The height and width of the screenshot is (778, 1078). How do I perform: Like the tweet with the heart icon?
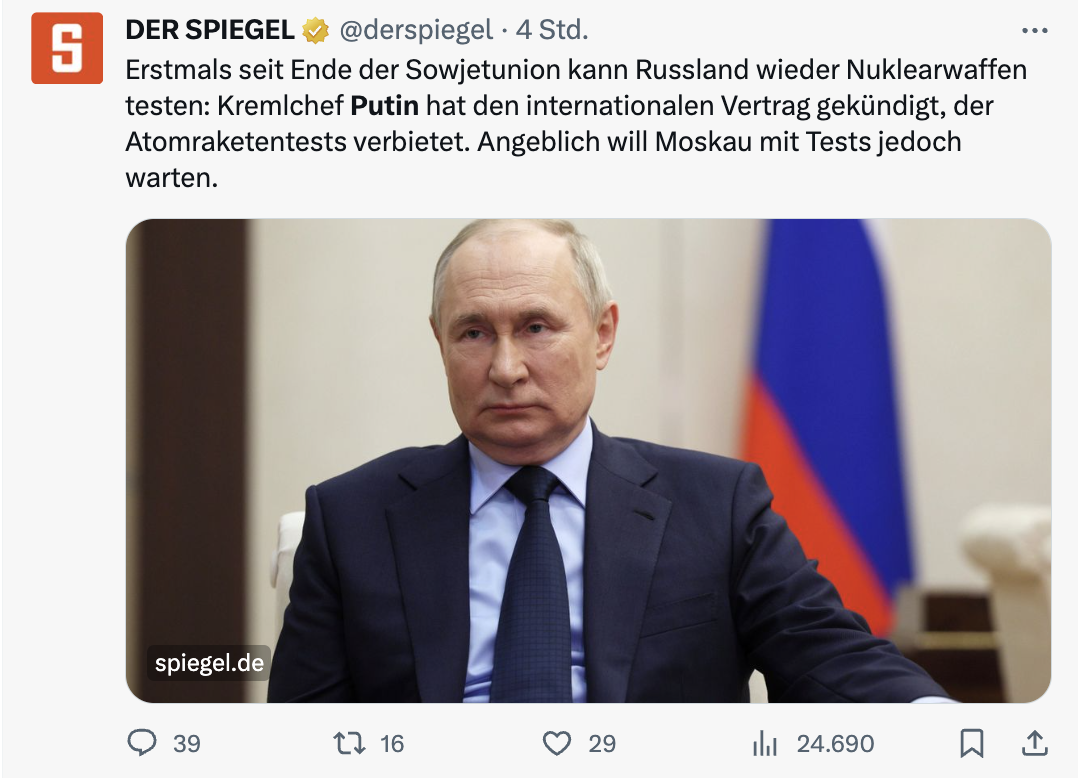[556, 743]
